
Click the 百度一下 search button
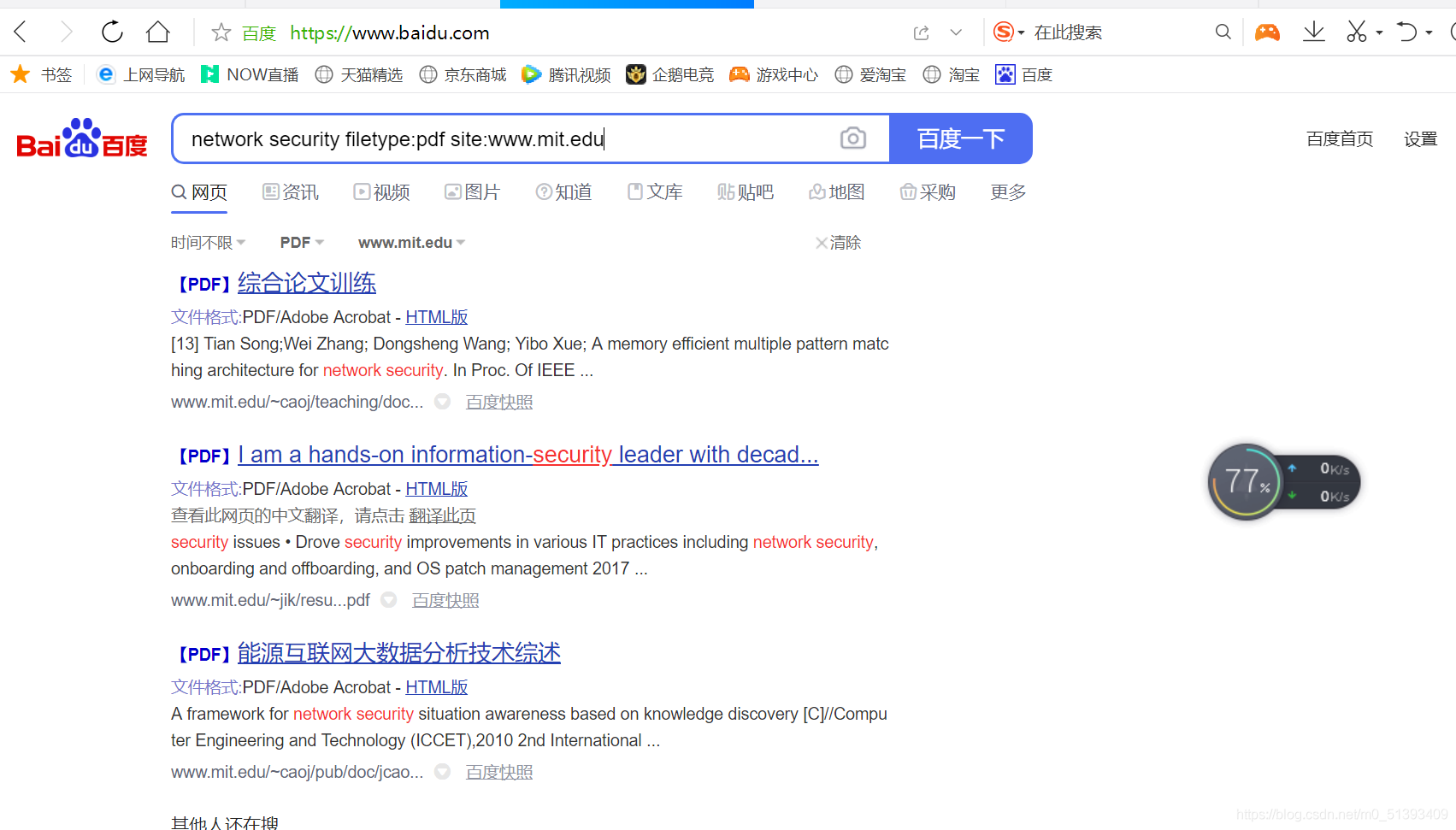961,138
